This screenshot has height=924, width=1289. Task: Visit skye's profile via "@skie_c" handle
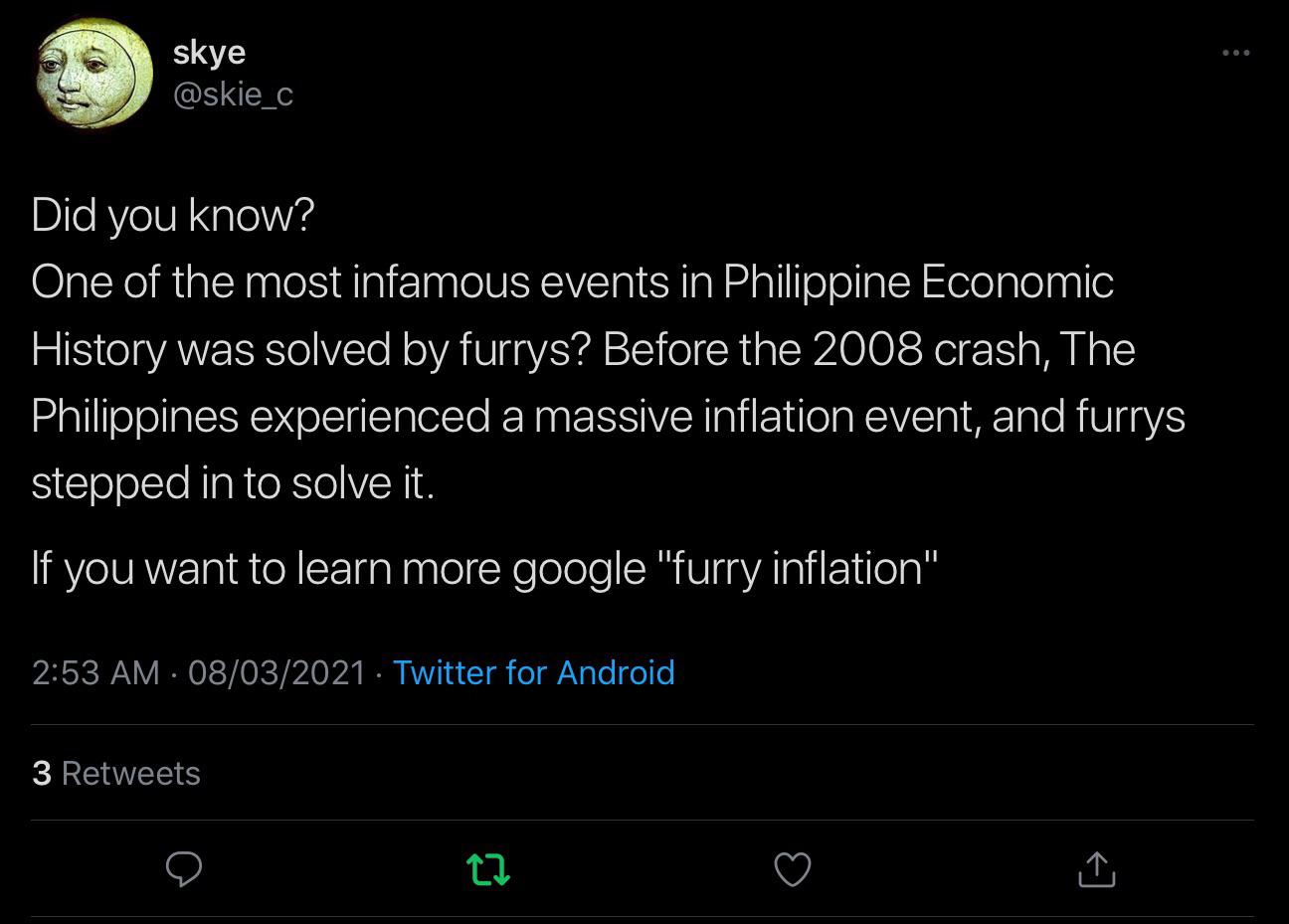pos(233,93)
